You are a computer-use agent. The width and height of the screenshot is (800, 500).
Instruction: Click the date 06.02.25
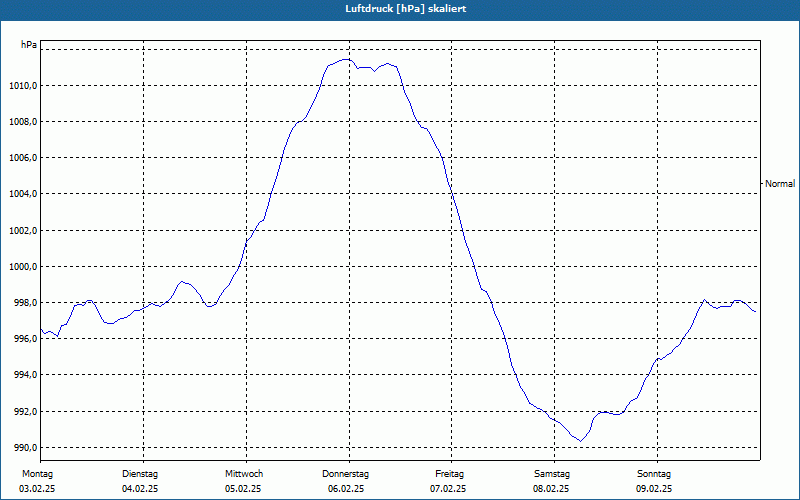[346, 489]
